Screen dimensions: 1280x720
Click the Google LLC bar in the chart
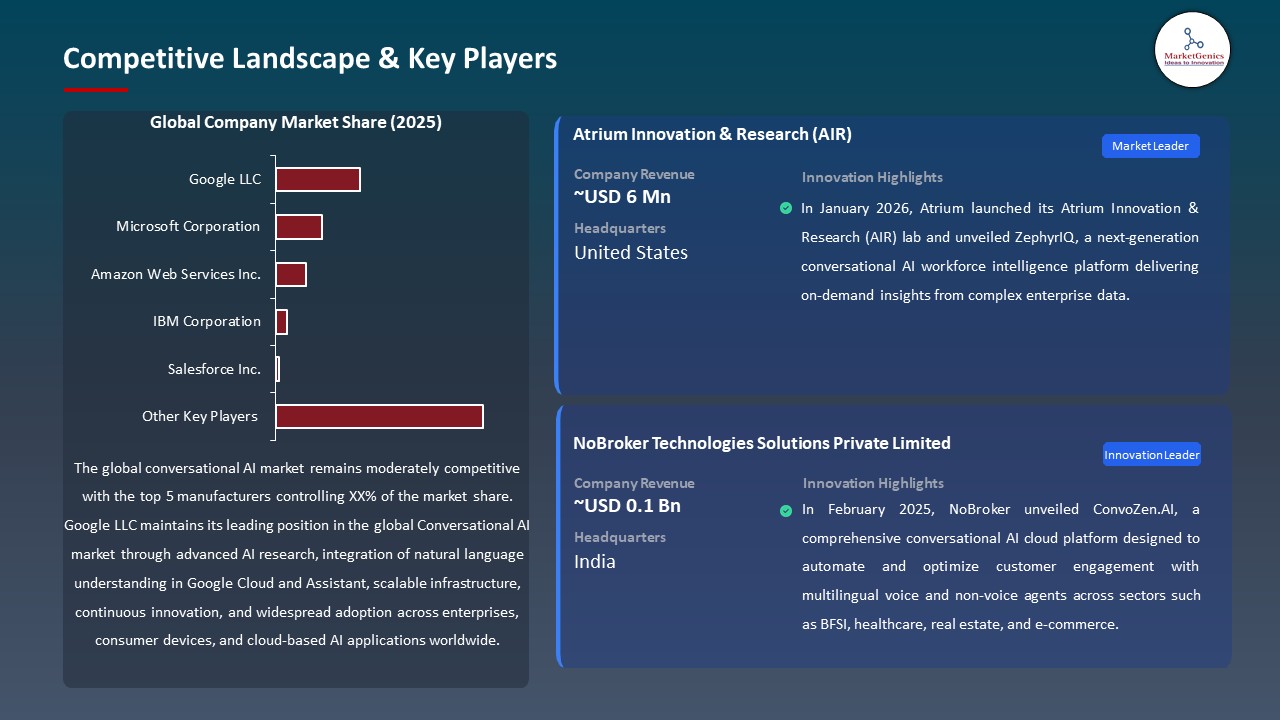coord(318,179)
